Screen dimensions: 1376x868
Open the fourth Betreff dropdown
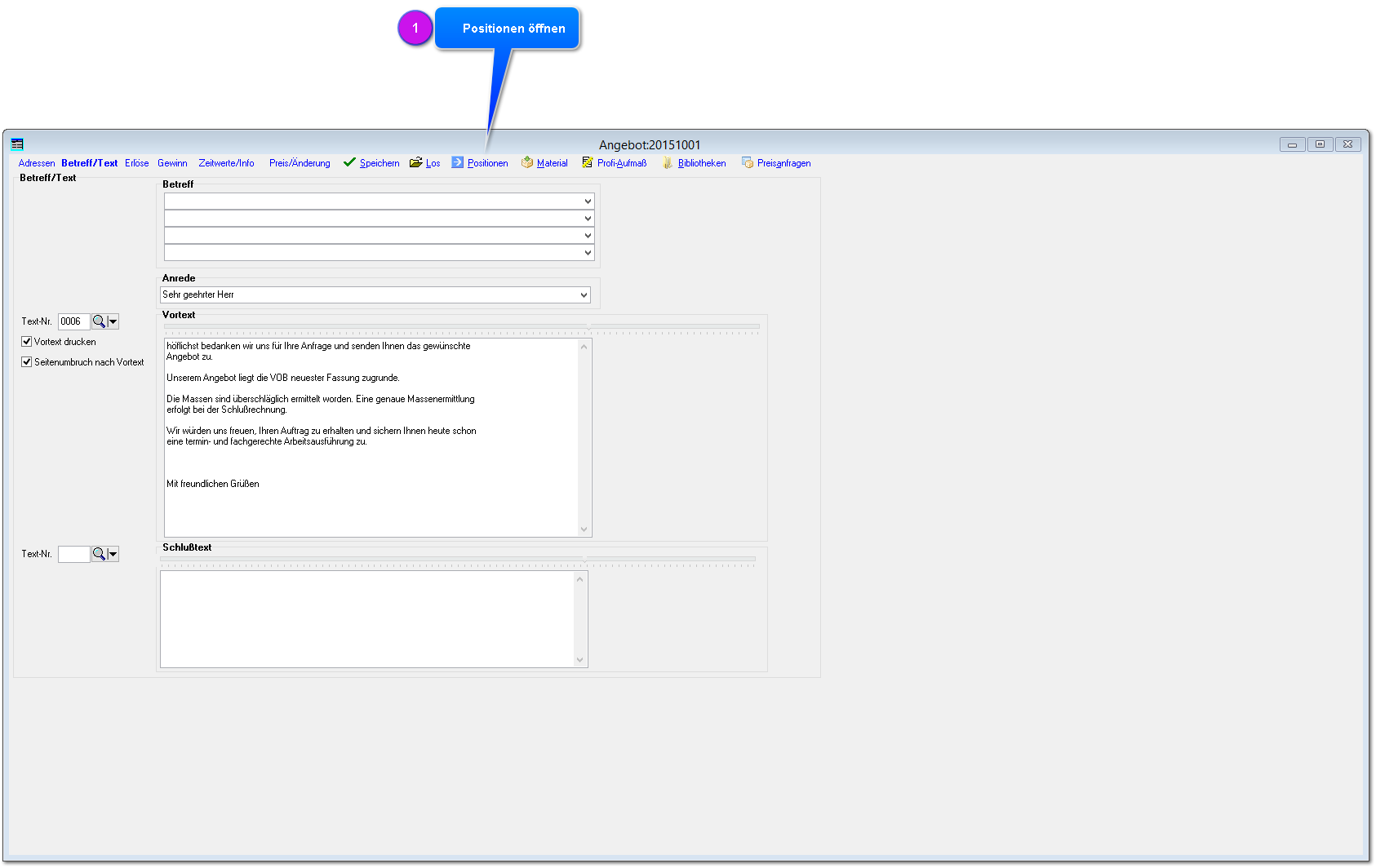tap(588, 253)
